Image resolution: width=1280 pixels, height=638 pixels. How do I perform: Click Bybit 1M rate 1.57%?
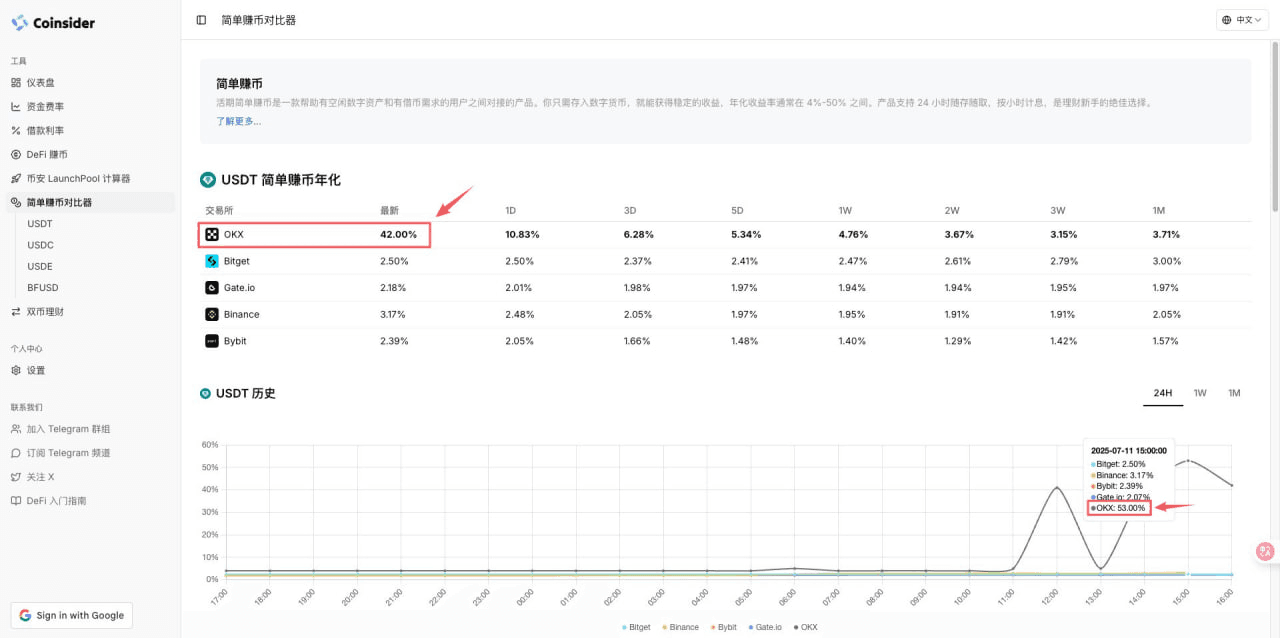1166,341
